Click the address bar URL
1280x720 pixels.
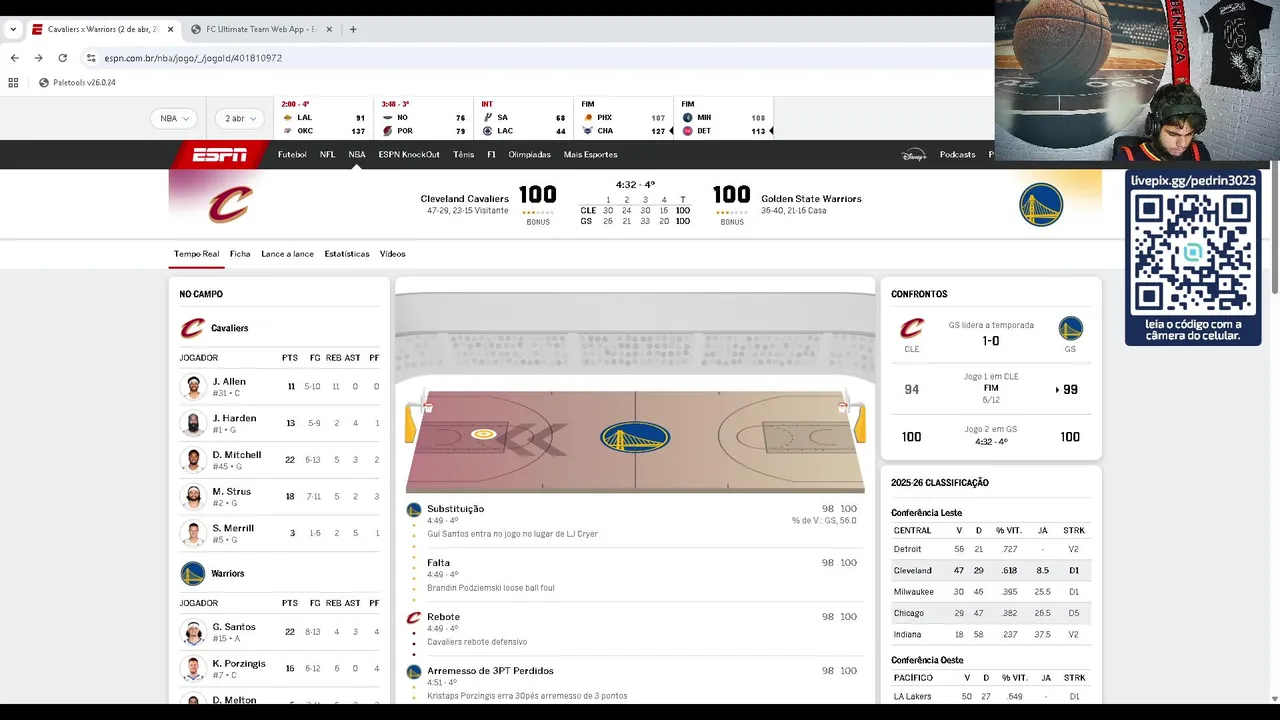coord(193,58)
